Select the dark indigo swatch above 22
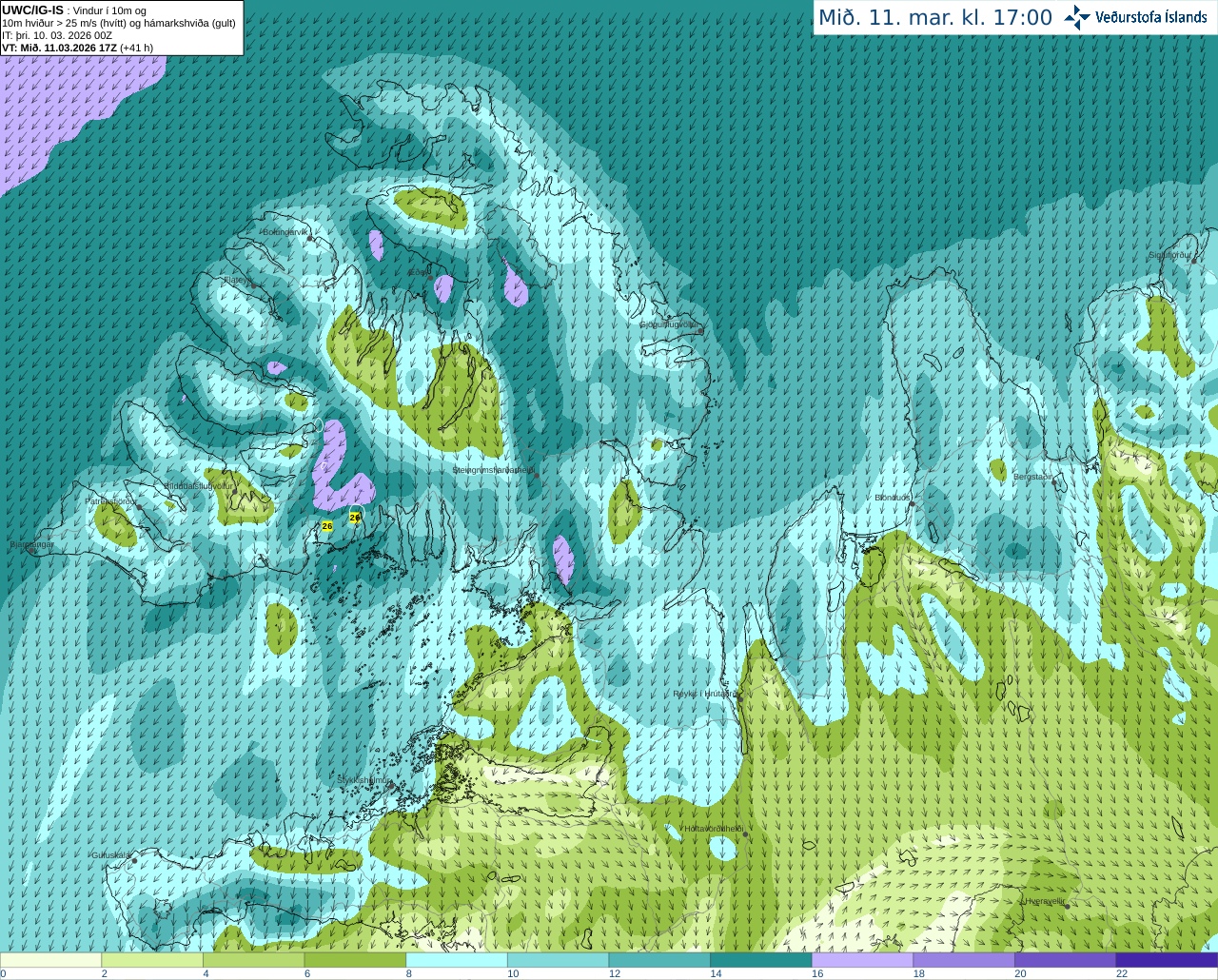Viewport: 1218px width, 980px height. 1167,960
